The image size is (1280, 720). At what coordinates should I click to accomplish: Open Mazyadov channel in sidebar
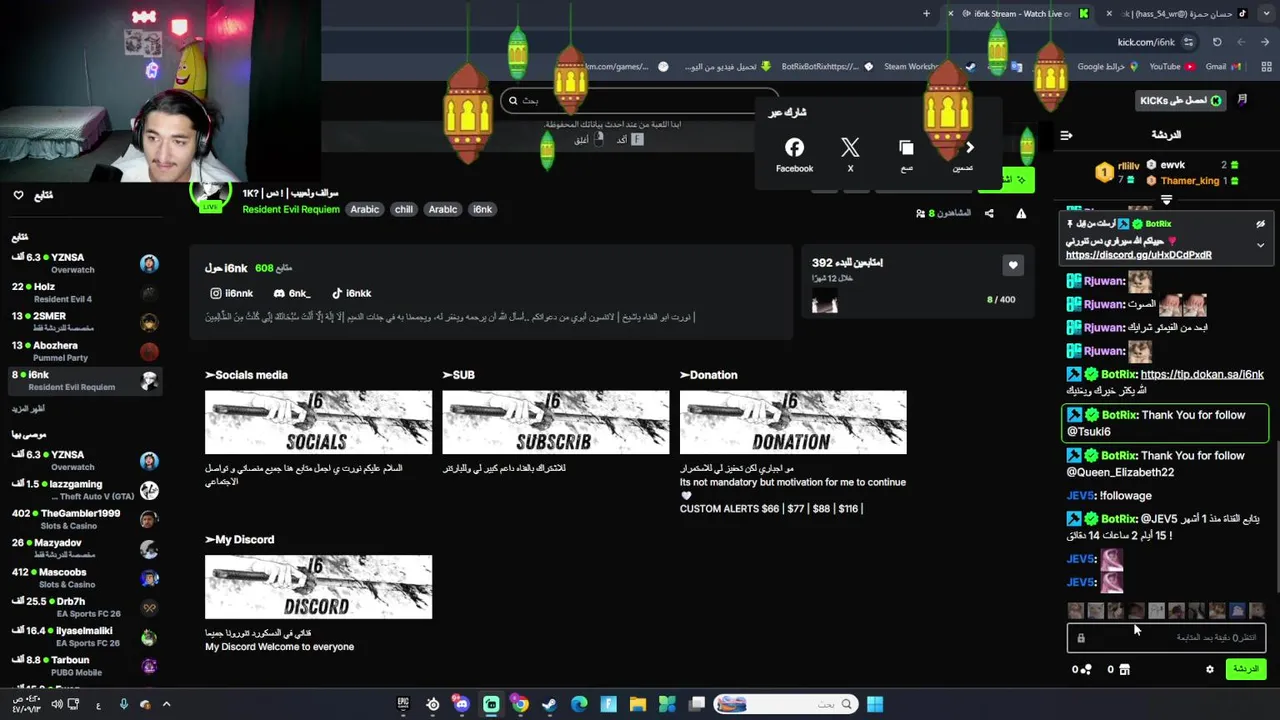pos(85,548)
